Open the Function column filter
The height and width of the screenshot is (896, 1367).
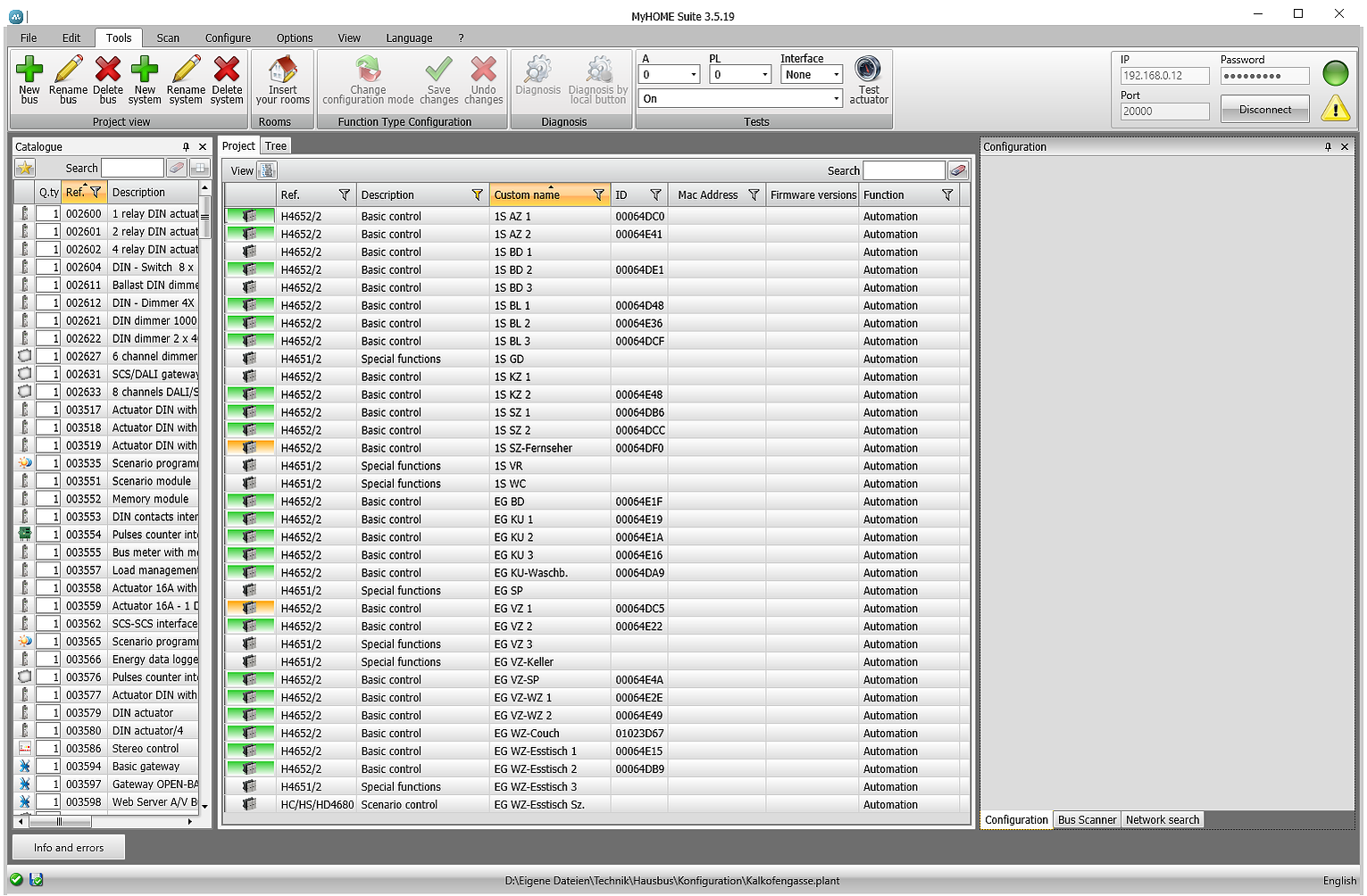(x=947, y=195)
